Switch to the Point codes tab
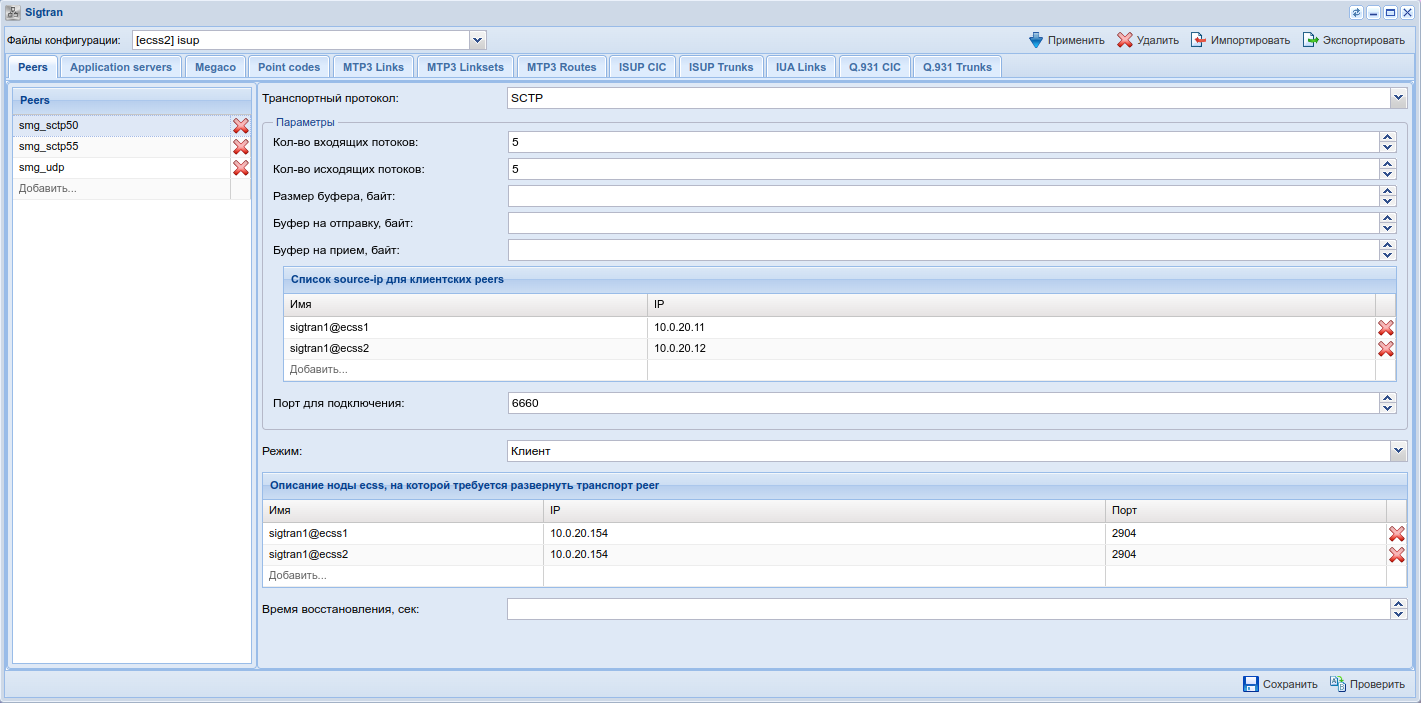This screenshot has height=703, width=1421. [x=289, y=67]
